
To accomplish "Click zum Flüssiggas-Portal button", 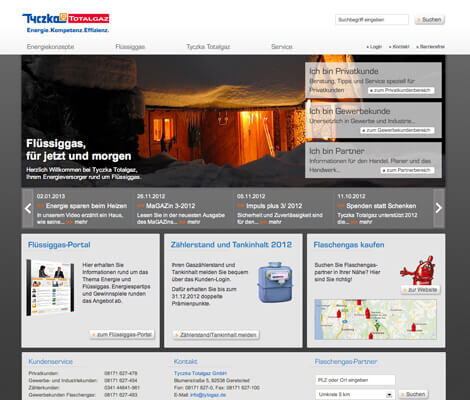I will pos(122,334).
